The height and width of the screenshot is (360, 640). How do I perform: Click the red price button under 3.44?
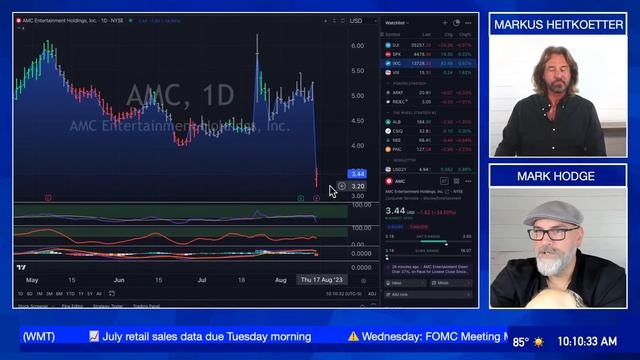[x=419, y=227]
